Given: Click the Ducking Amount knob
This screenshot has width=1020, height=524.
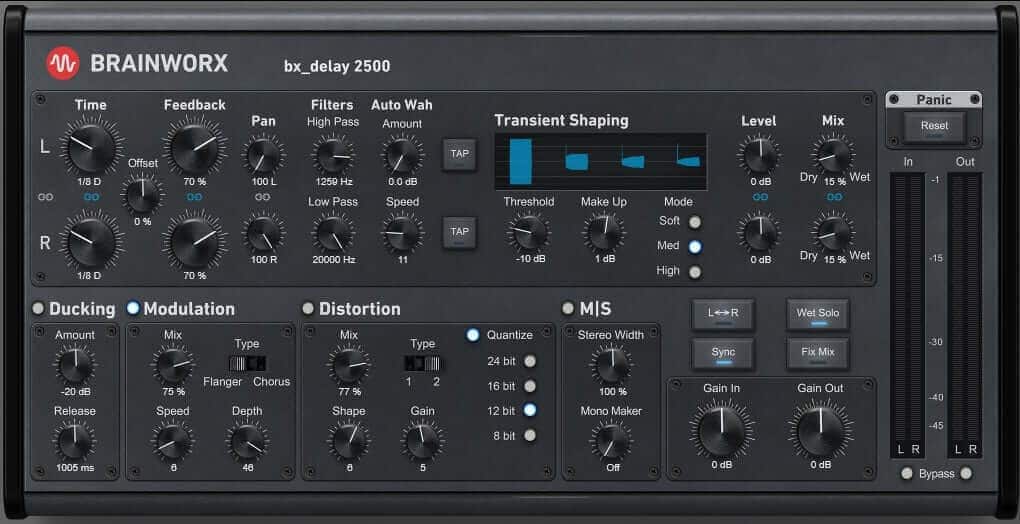Looking at the screenshot, I should 75,365.
